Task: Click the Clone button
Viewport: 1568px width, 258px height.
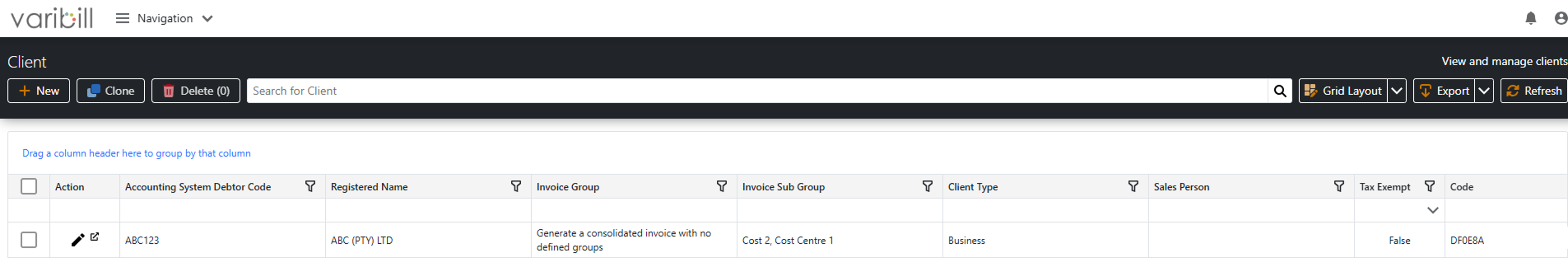Action: click(110, 90)
